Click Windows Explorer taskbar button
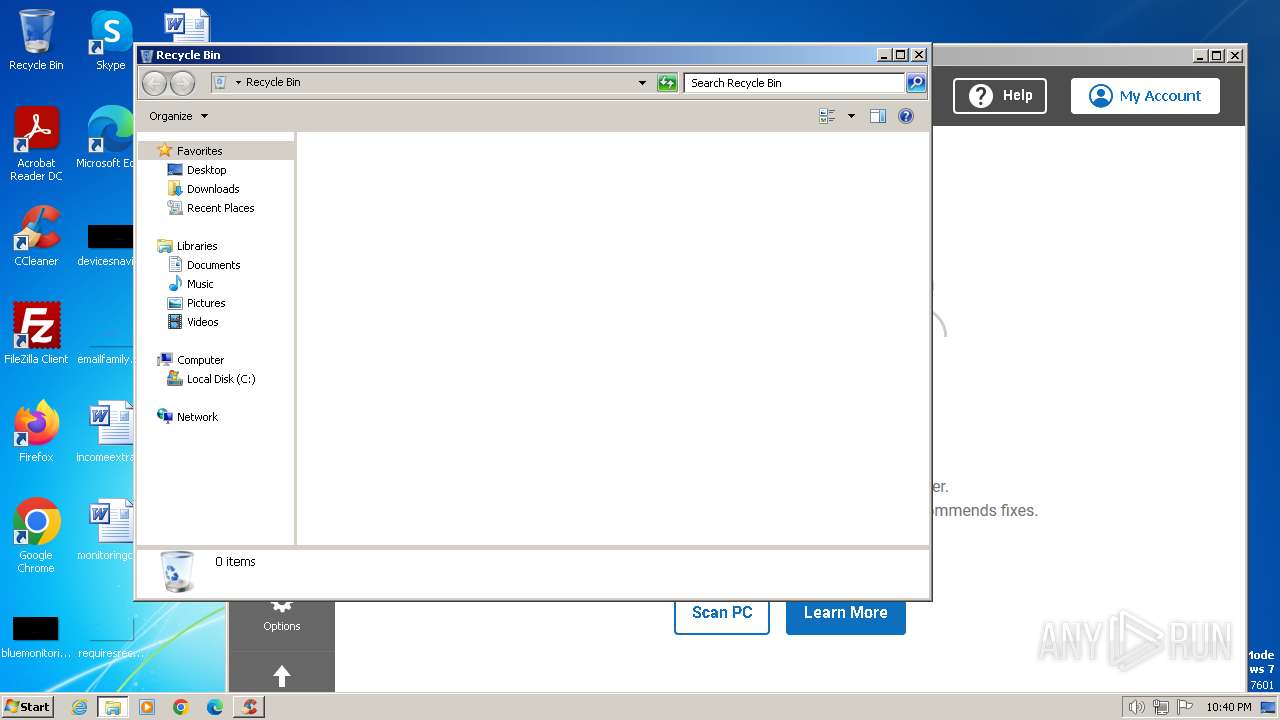Screen dimensions: 1280x720 113,707
